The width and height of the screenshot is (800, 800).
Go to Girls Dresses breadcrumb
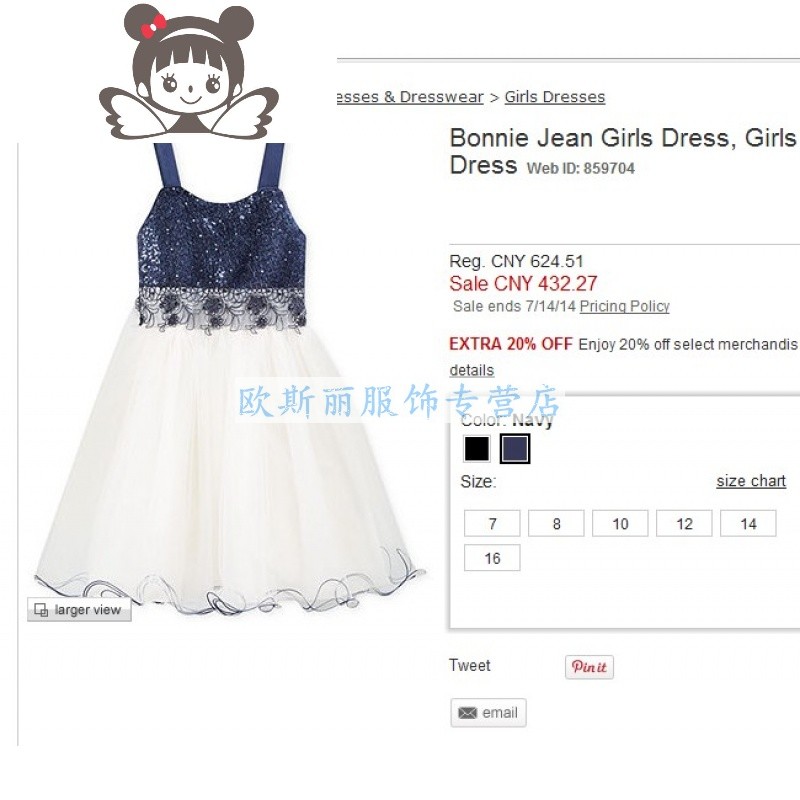pyautogui.click(x=555, y=97)
